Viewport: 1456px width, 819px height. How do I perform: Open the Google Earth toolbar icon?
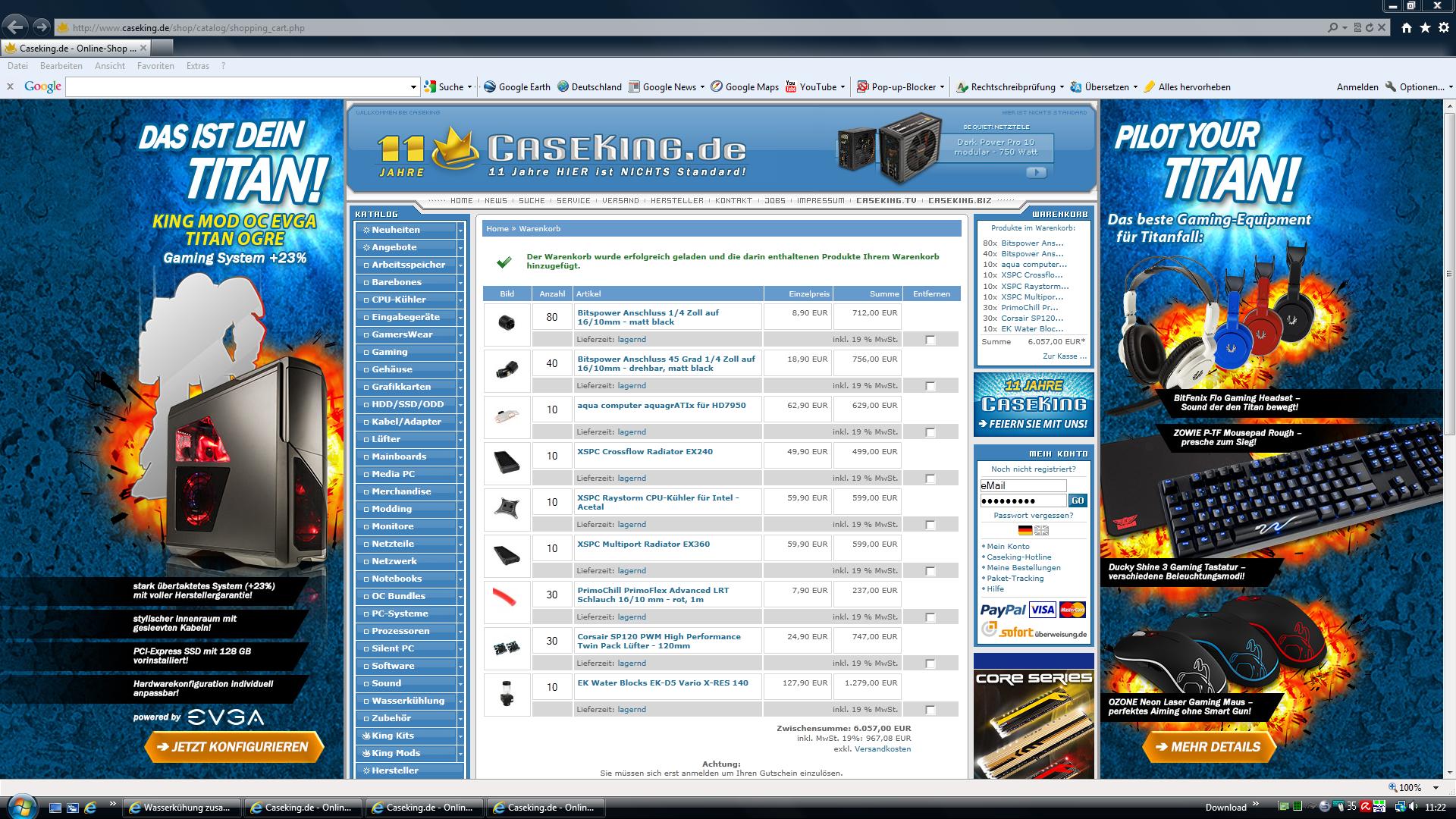coord(490,86)
